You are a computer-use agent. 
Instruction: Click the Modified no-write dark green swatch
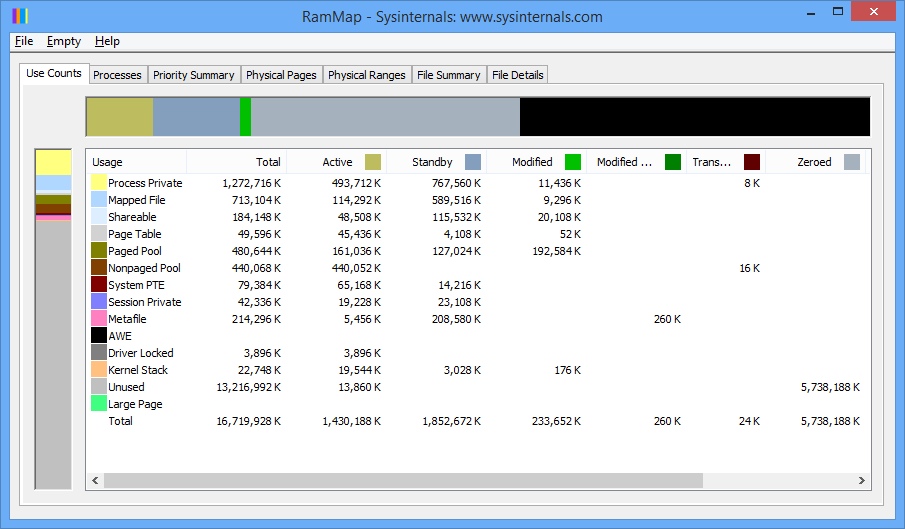[x=673, y=162]
